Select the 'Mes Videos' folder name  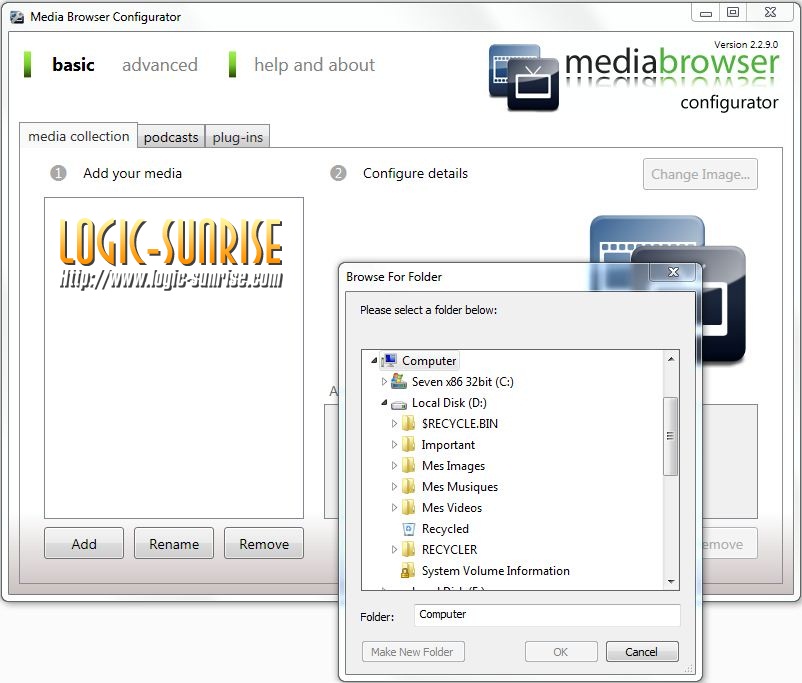[452, 508]
